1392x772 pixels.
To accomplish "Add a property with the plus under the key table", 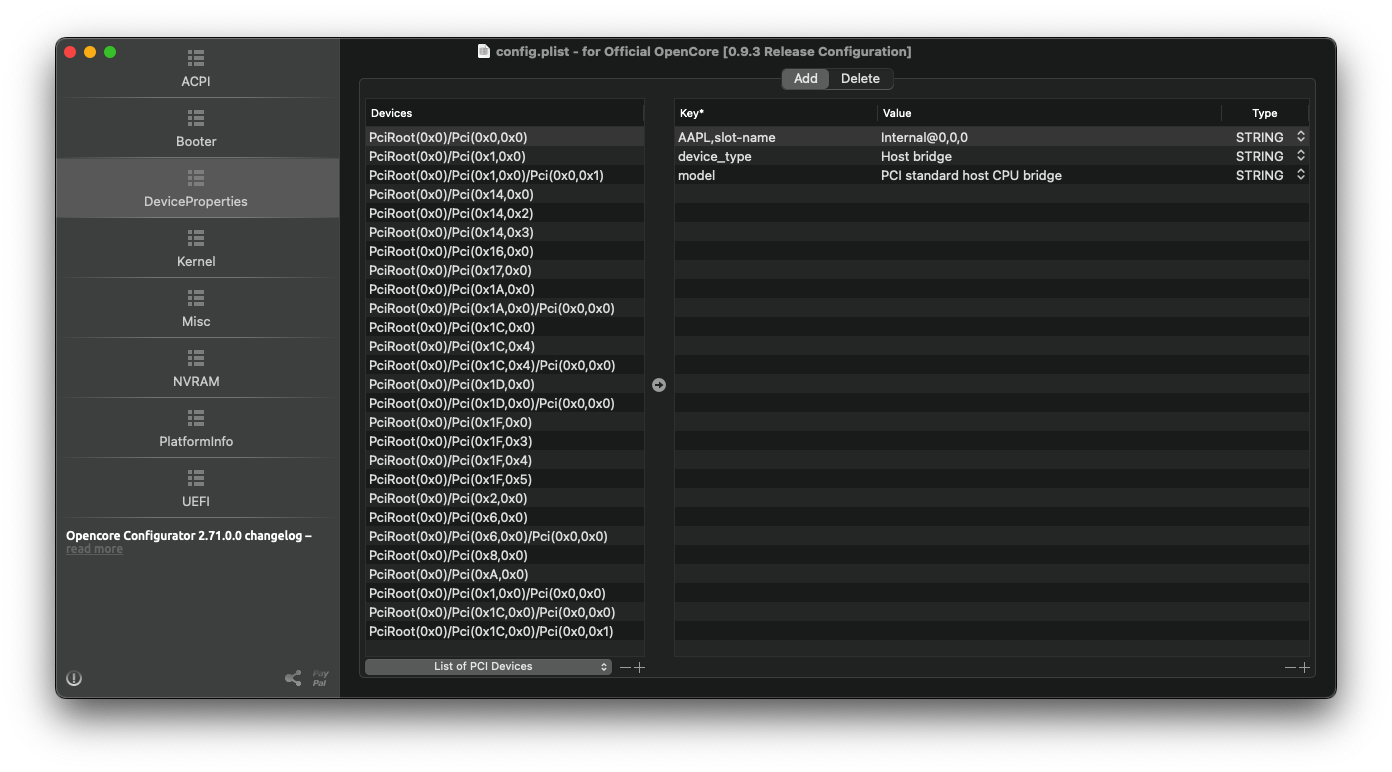I will tap(1304, 667).
